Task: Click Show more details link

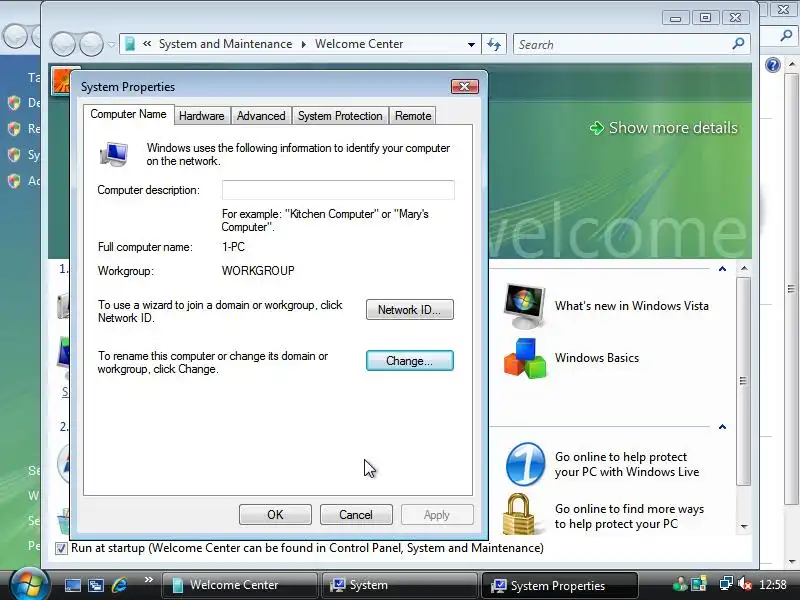Action: [x=673, y=128]
